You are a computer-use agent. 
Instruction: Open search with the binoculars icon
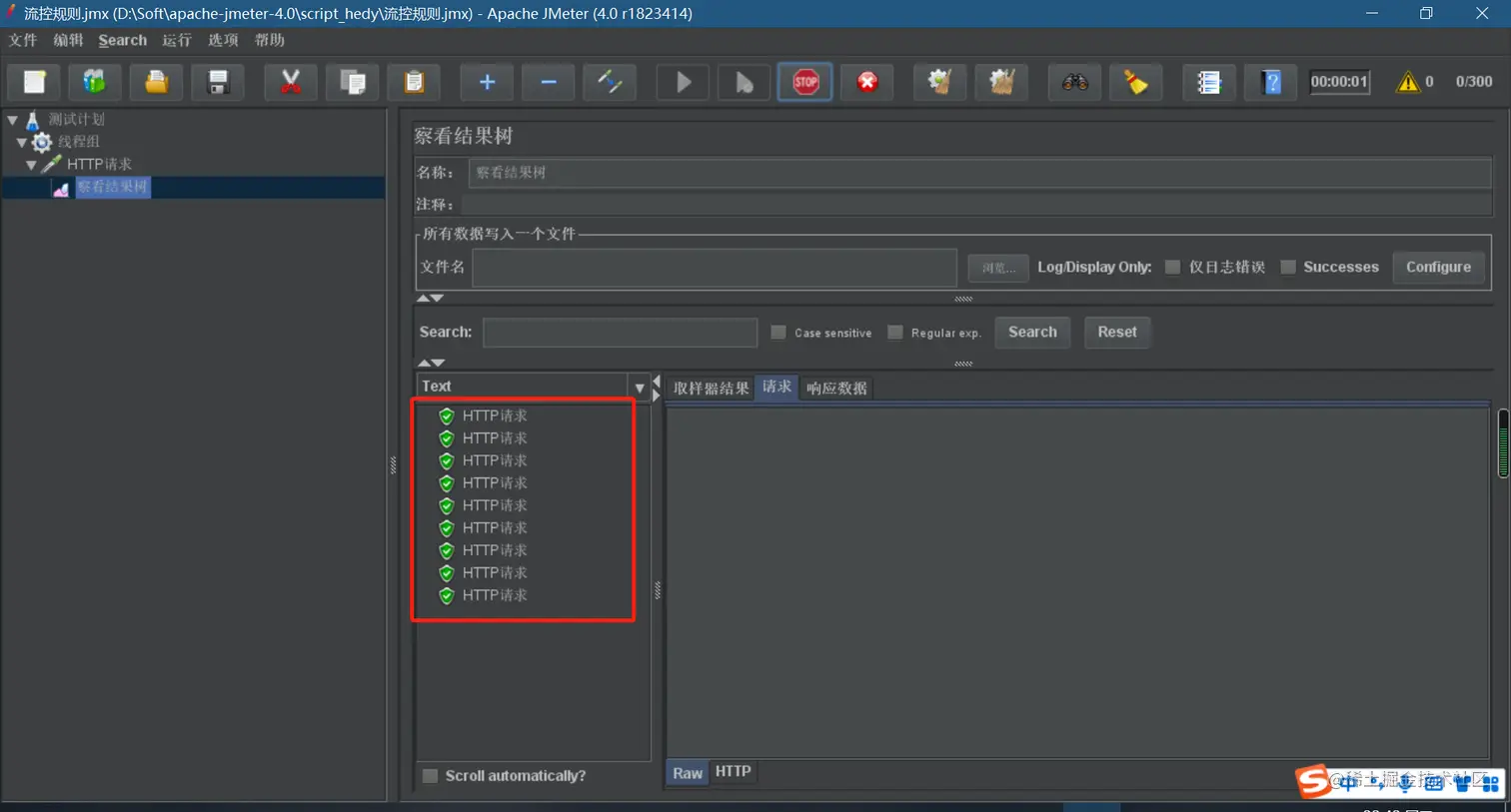click(x=1074, y=82)
